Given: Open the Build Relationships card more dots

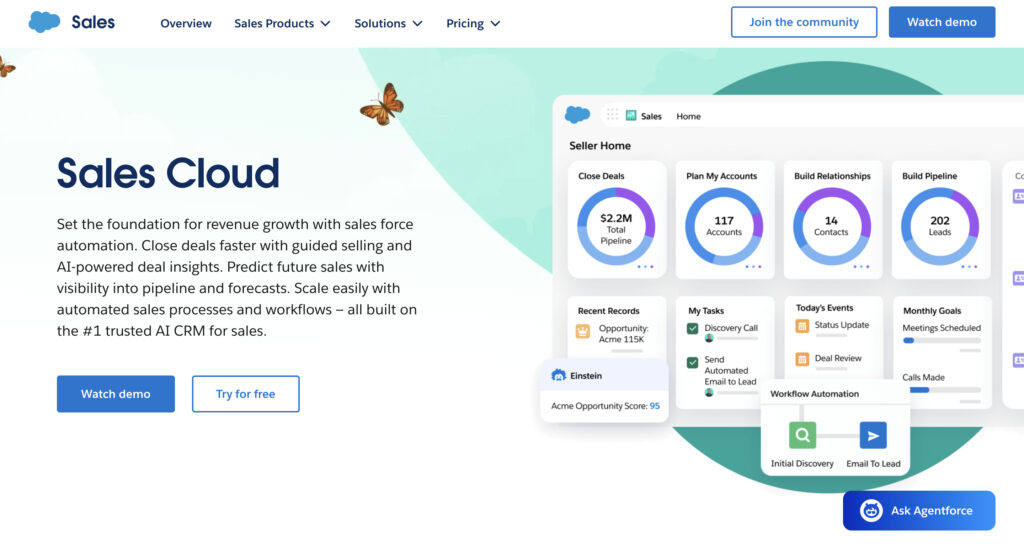Looking at the screenshot, I should pos(861,266).
